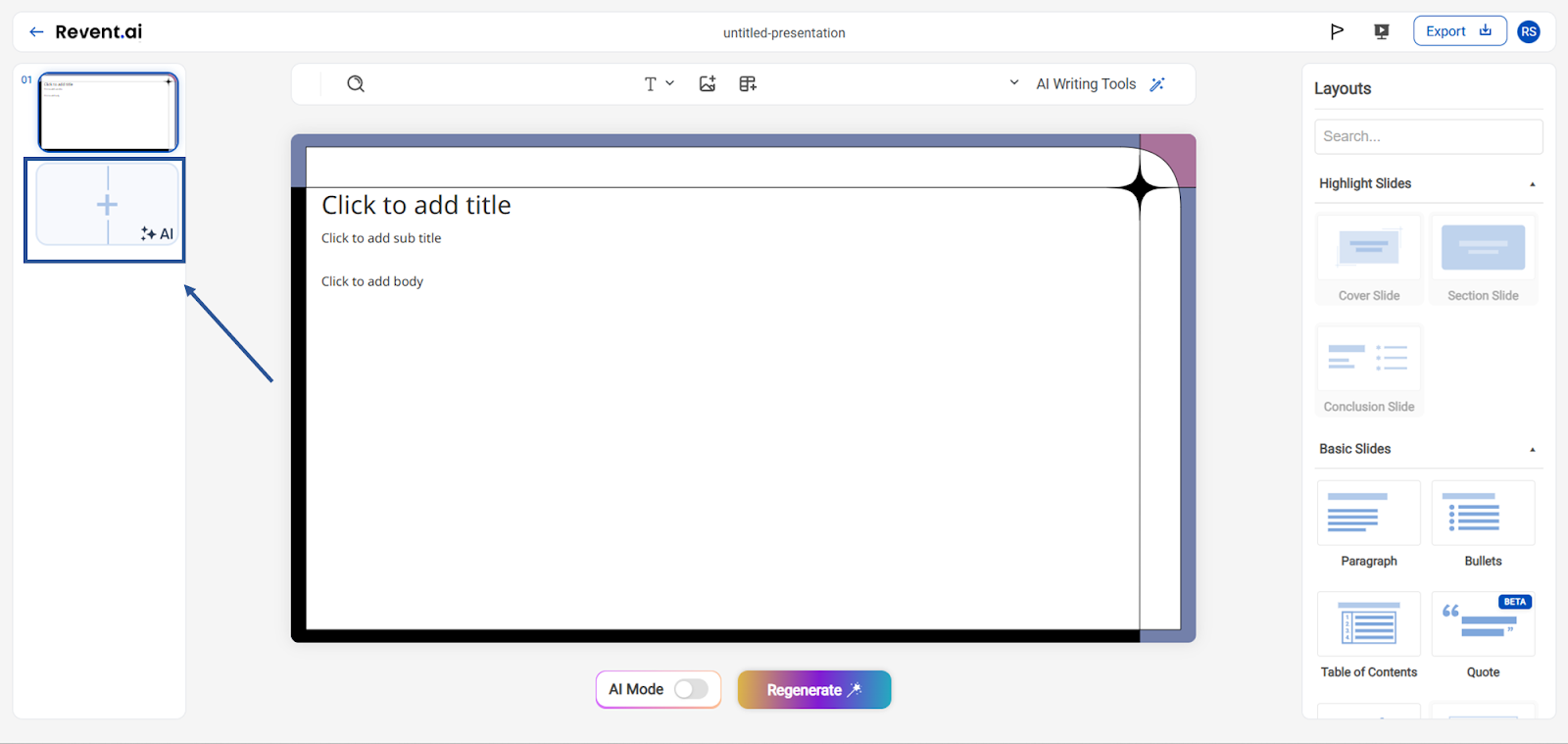
Task: Click the insert table icon
Action: tap(748, 84)
